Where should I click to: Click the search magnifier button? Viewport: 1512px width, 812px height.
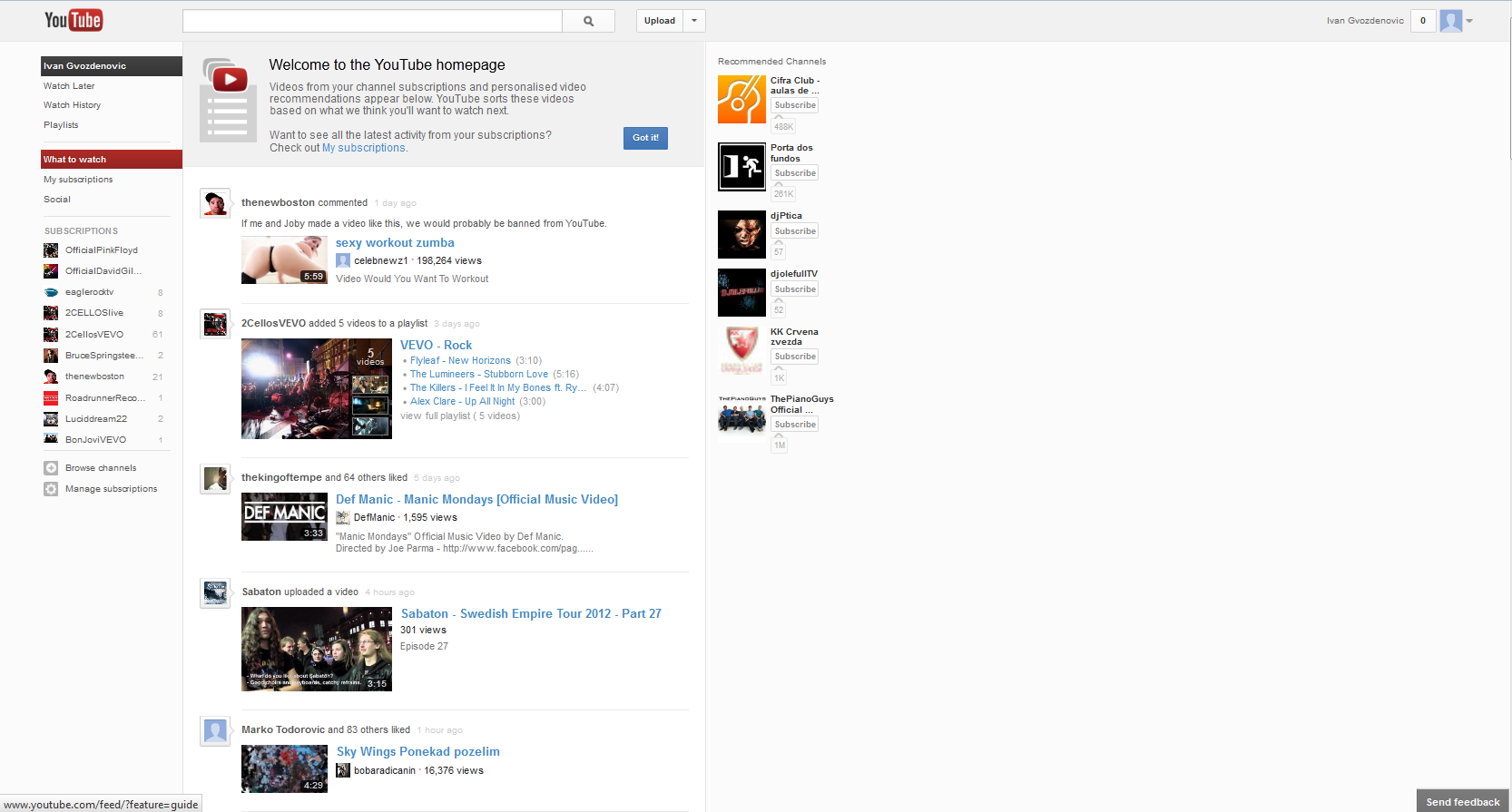point(588,21)
